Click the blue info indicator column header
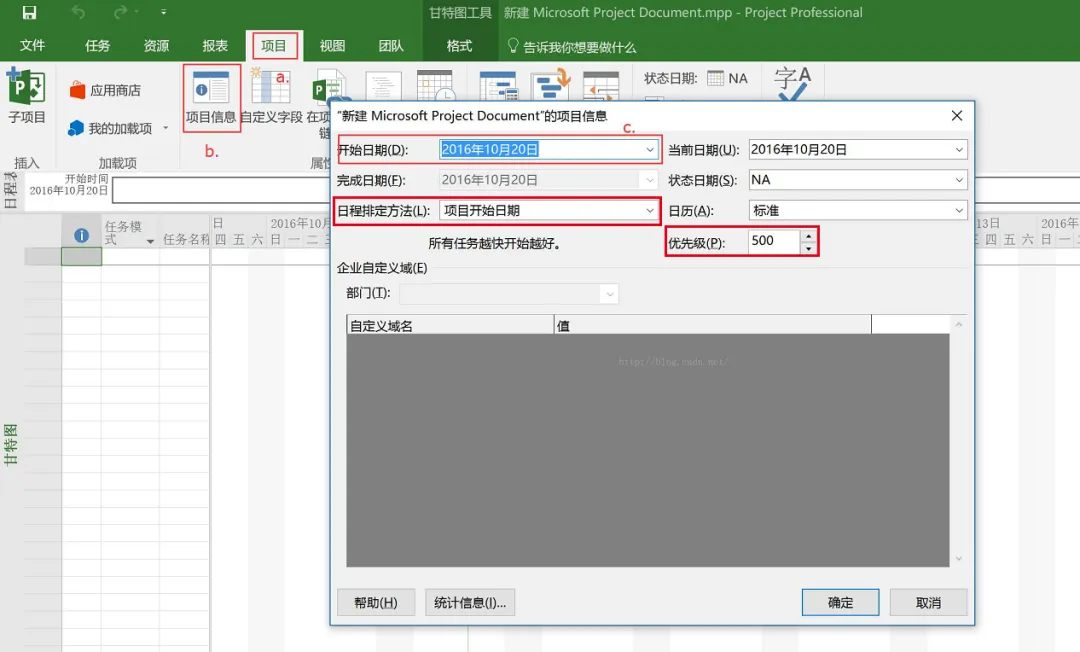 (81, 235)
